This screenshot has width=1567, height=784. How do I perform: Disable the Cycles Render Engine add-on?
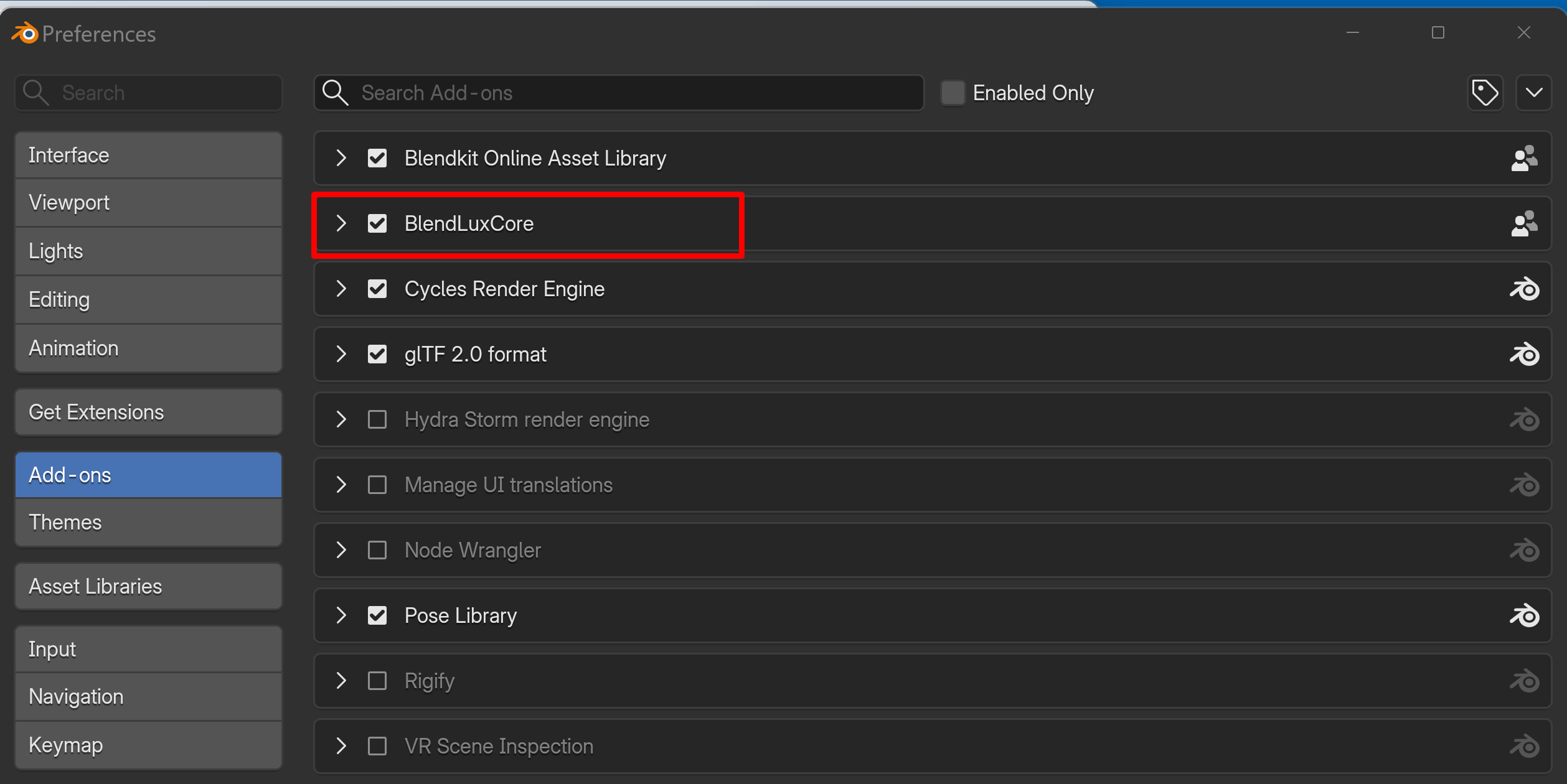tap(377, 289)
